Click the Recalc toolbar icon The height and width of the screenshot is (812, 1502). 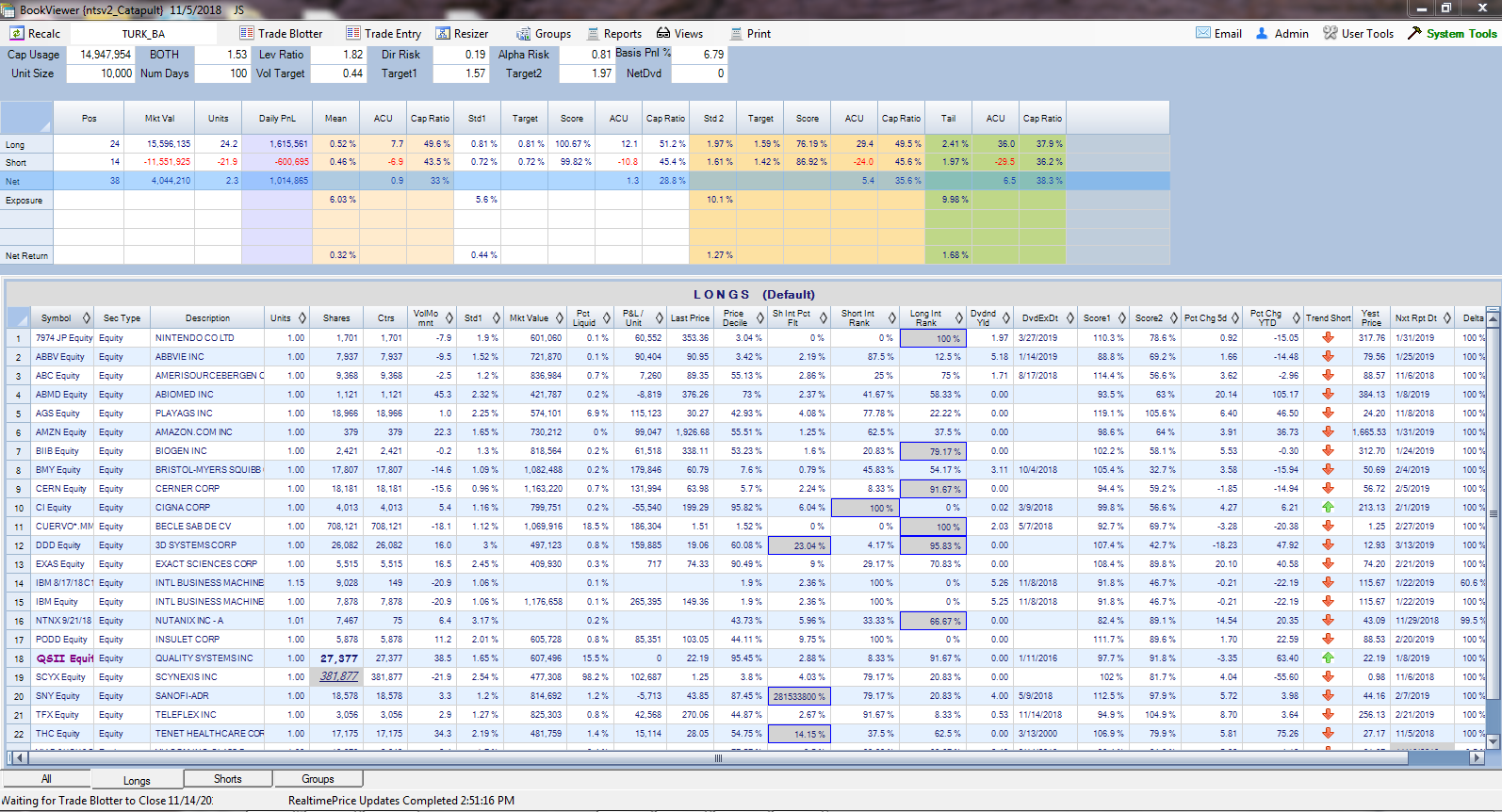pyautogui.click(x=17, y=34)
